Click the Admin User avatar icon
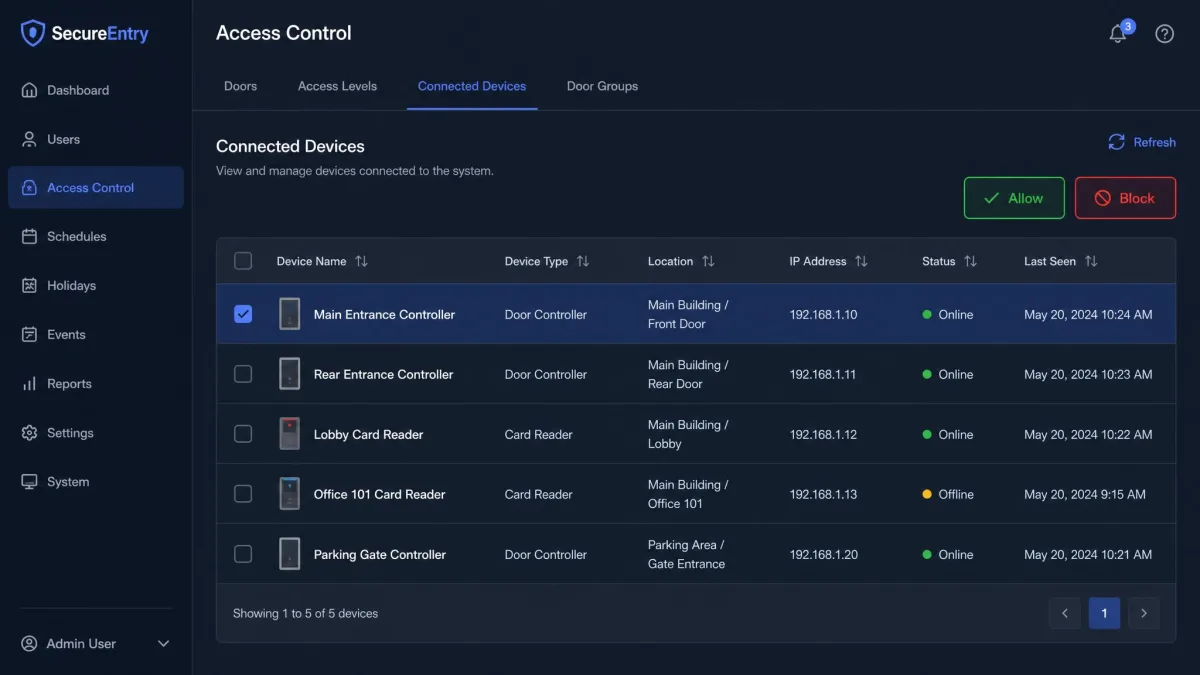 [29, 643]
